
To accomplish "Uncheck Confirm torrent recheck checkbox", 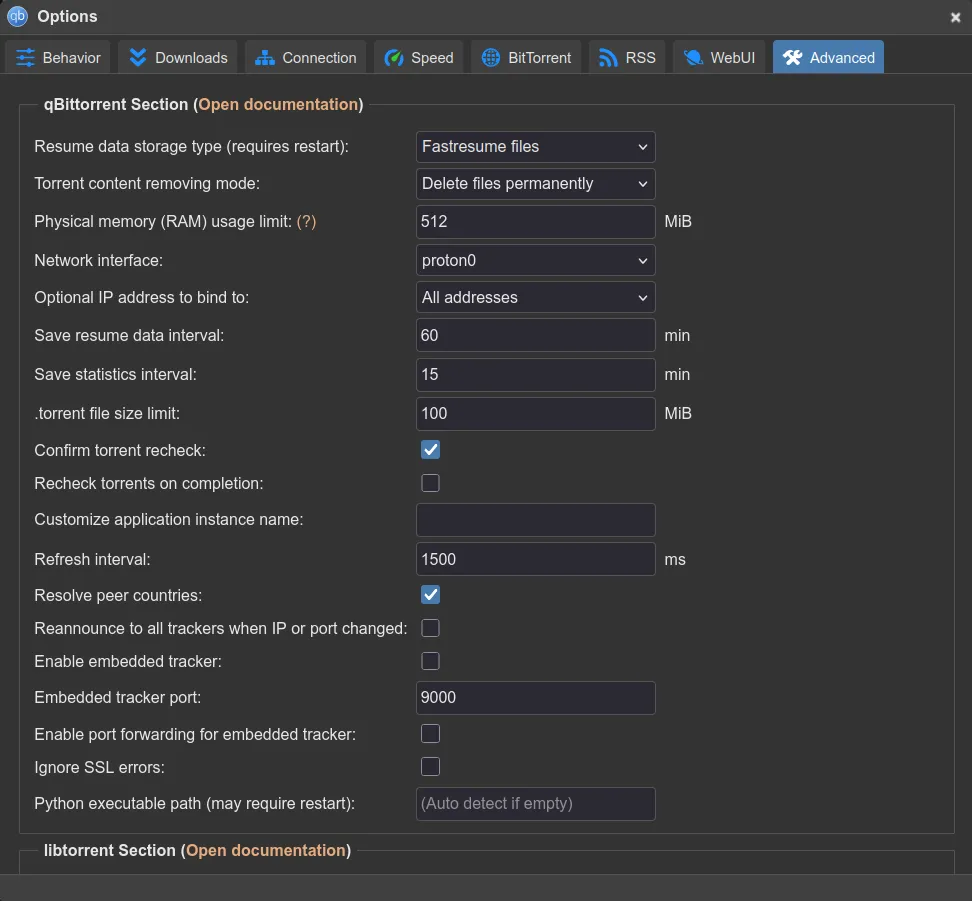I will pos(430,450).
